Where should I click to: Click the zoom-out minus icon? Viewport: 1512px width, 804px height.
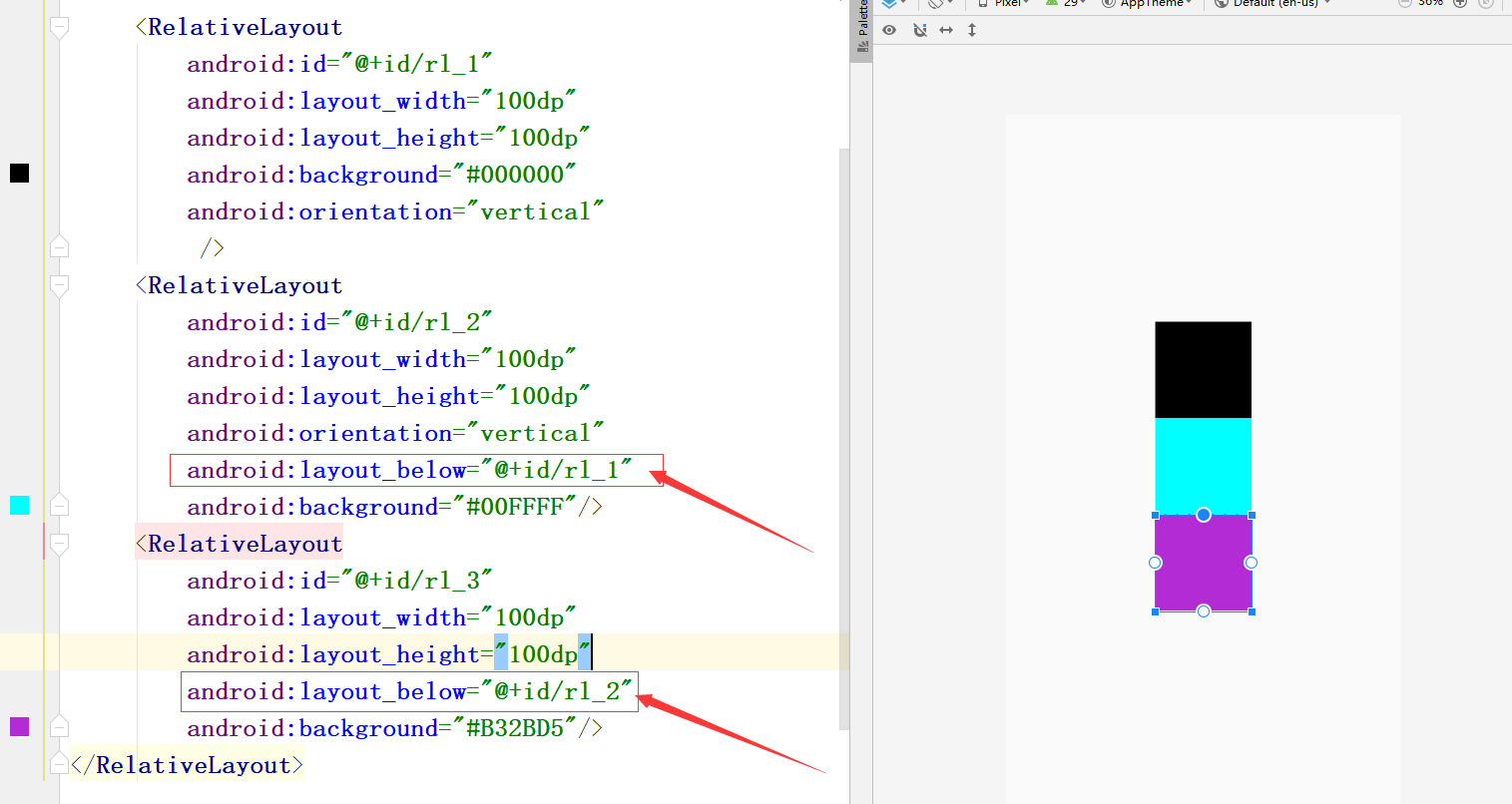[1405, 3]
